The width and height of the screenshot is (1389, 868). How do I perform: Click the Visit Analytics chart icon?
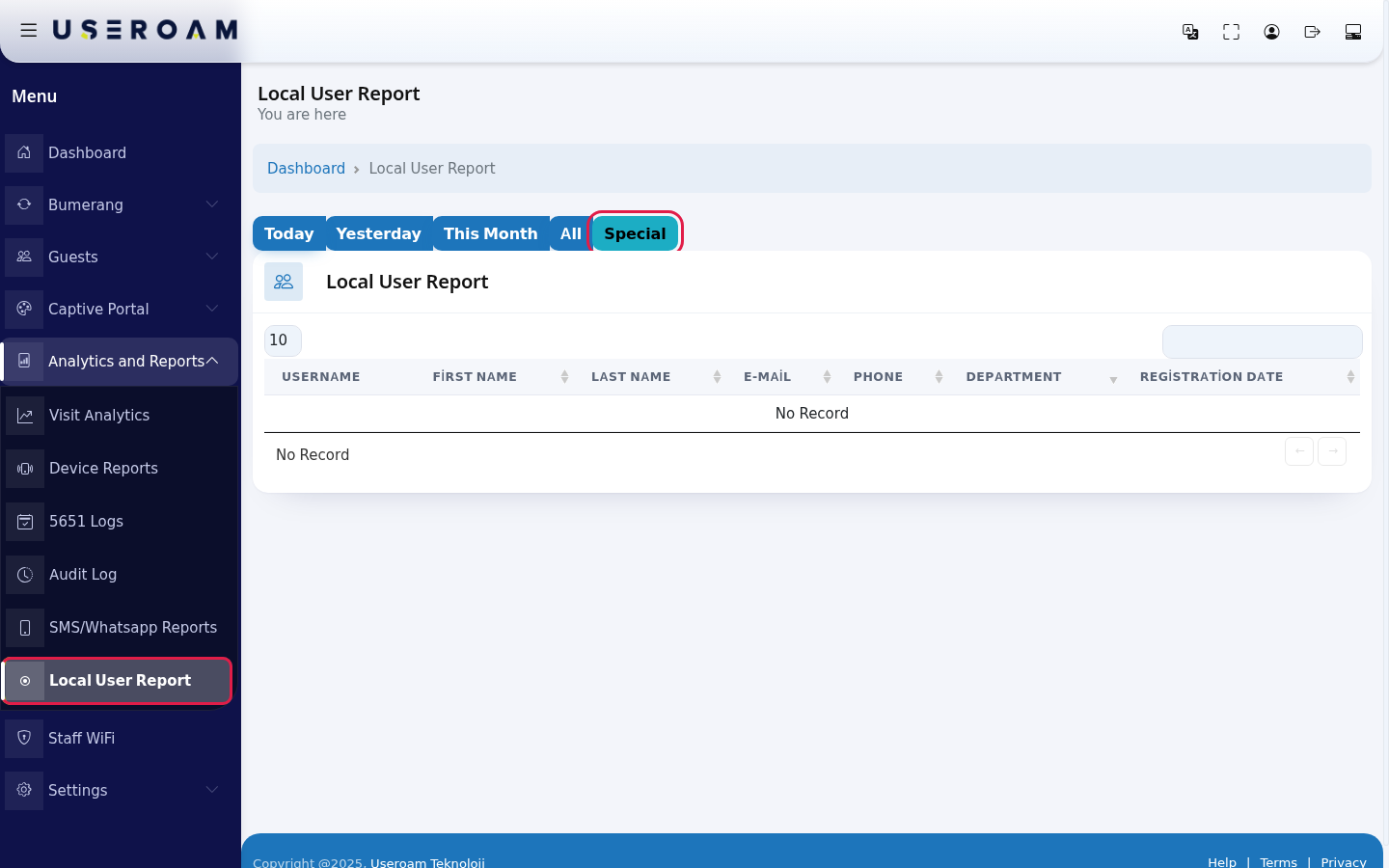[x=25, y=415]
